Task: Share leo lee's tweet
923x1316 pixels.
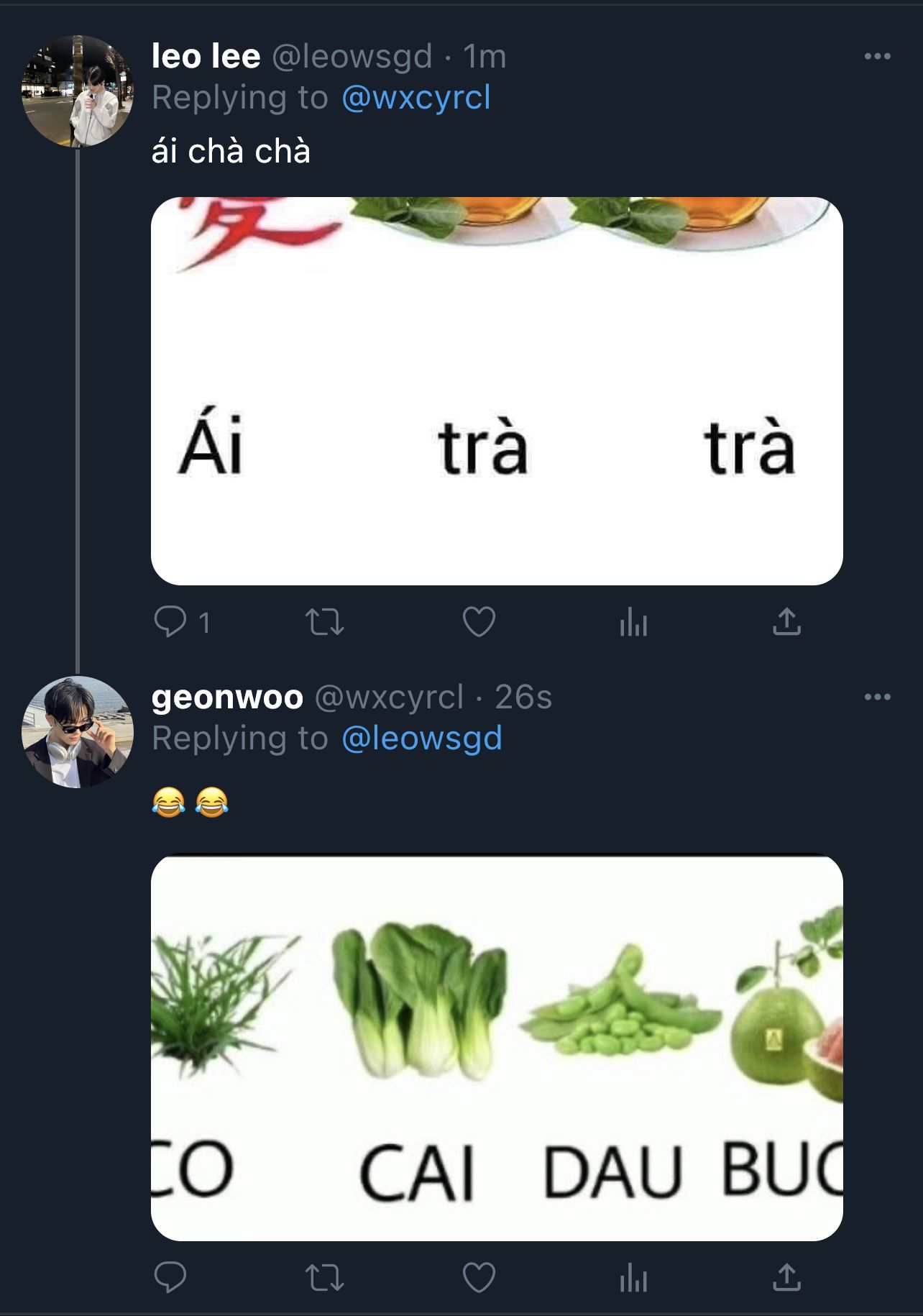Action: (x=786, y=622)
